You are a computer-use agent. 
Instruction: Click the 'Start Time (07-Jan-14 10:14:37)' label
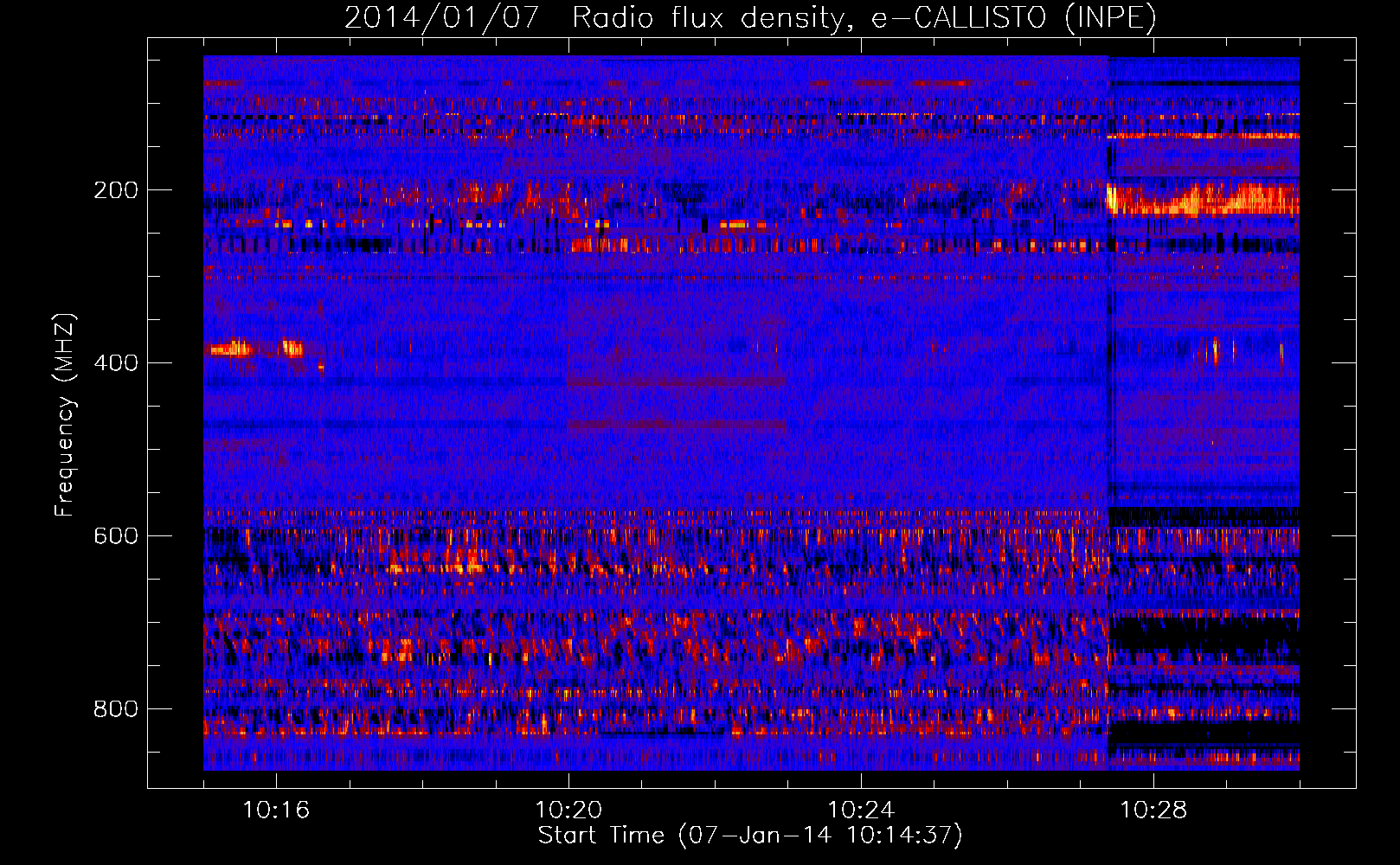pyautogui.click(x=750, y=836)
